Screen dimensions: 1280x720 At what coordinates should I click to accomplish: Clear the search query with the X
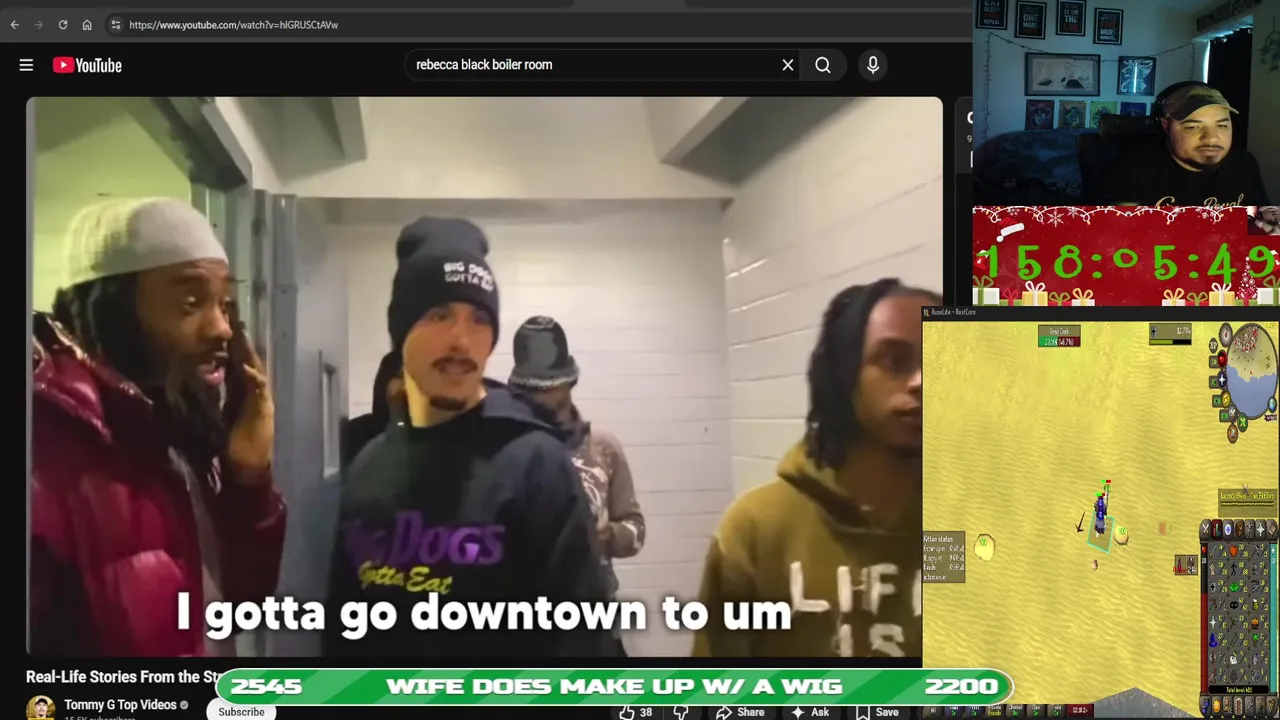pyautogui.click(x=788, y=65)
